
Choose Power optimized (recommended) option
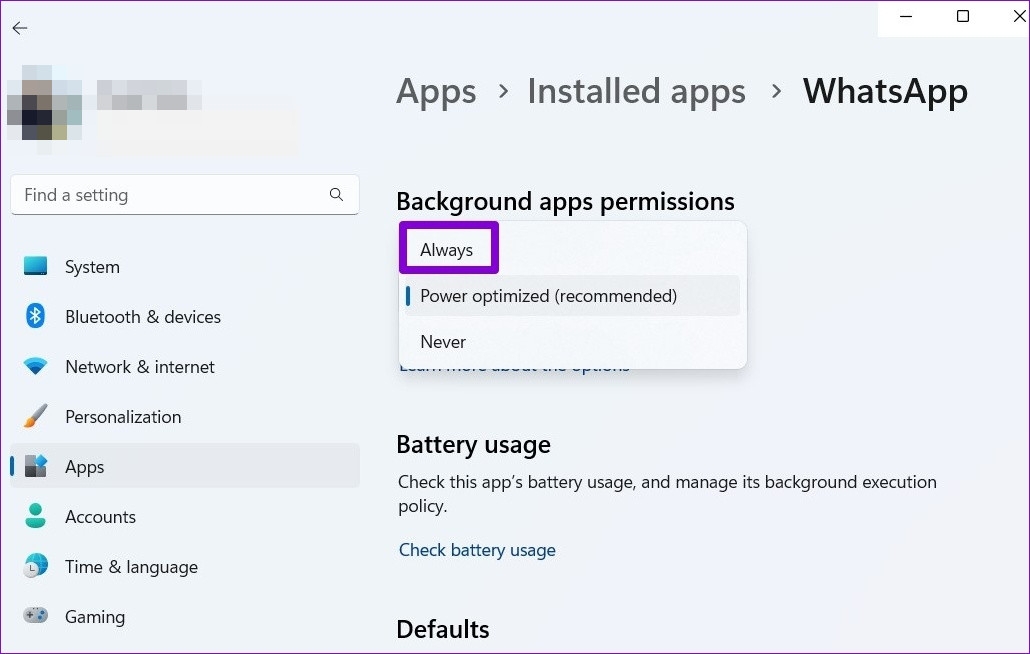point(548,296)
